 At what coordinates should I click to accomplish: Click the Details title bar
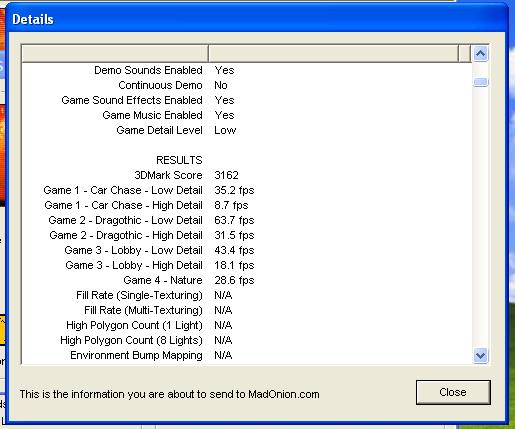(x=257, y=19)
